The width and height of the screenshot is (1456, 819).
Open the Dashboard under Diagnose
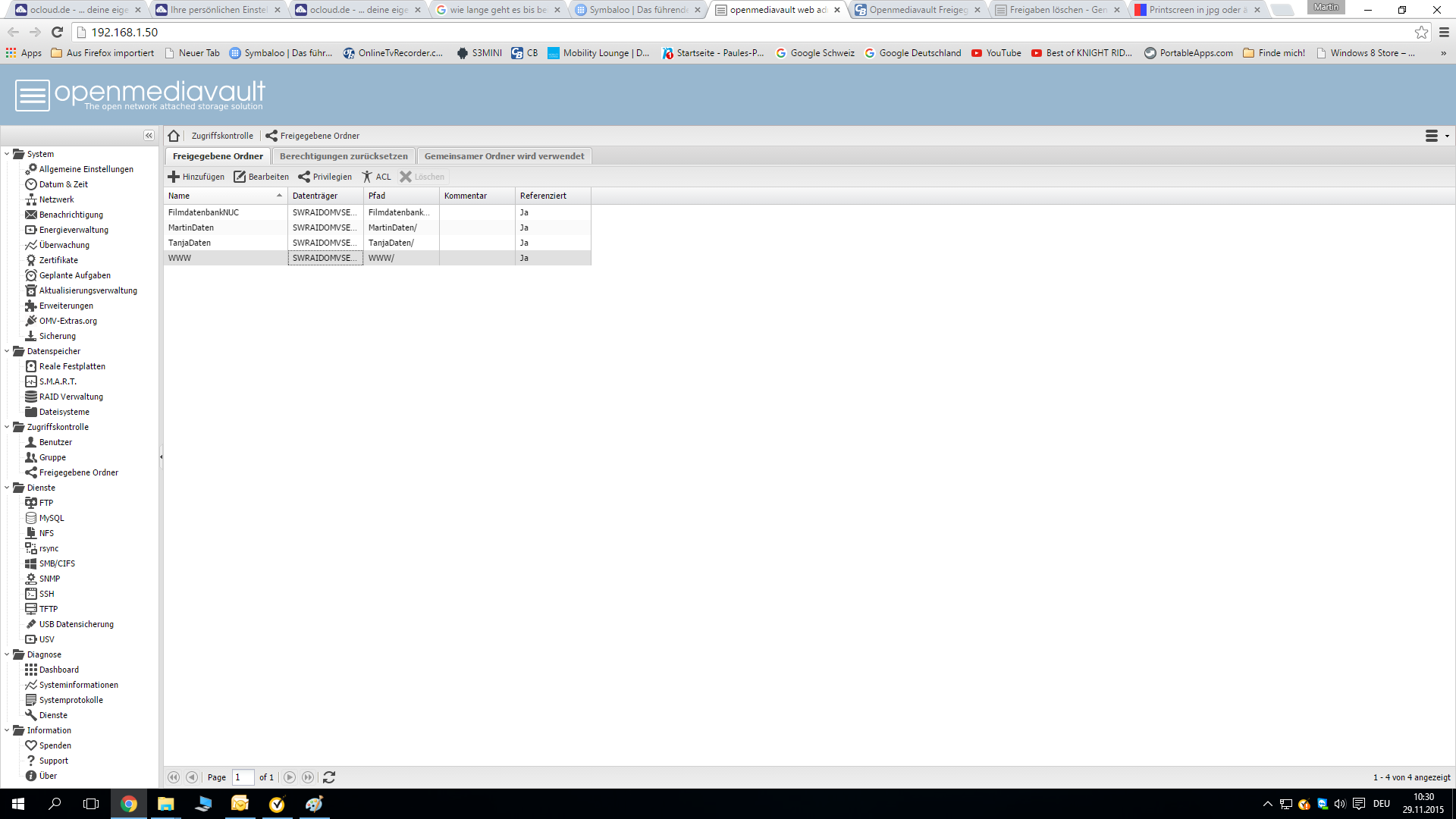pyautogui.click(x=58, y=670)
